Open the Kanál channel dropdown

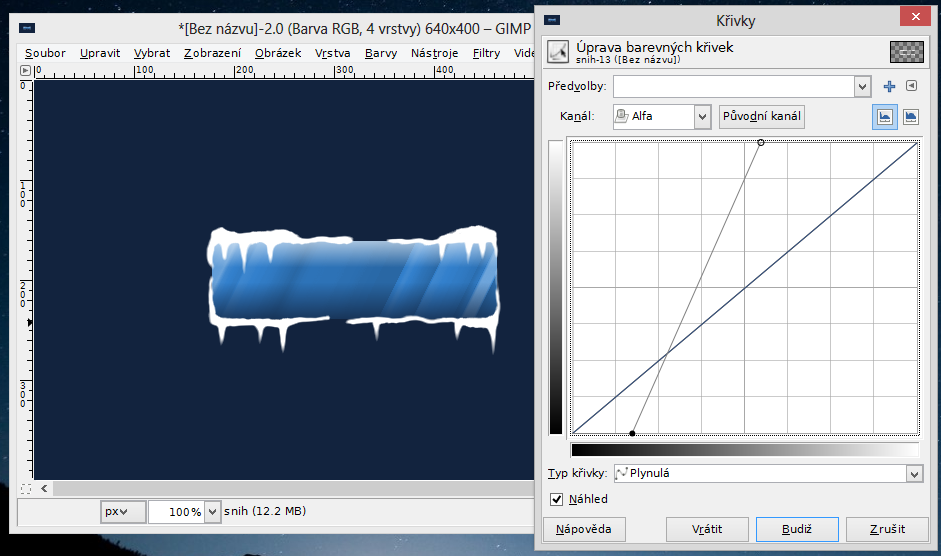pos(662,116)
